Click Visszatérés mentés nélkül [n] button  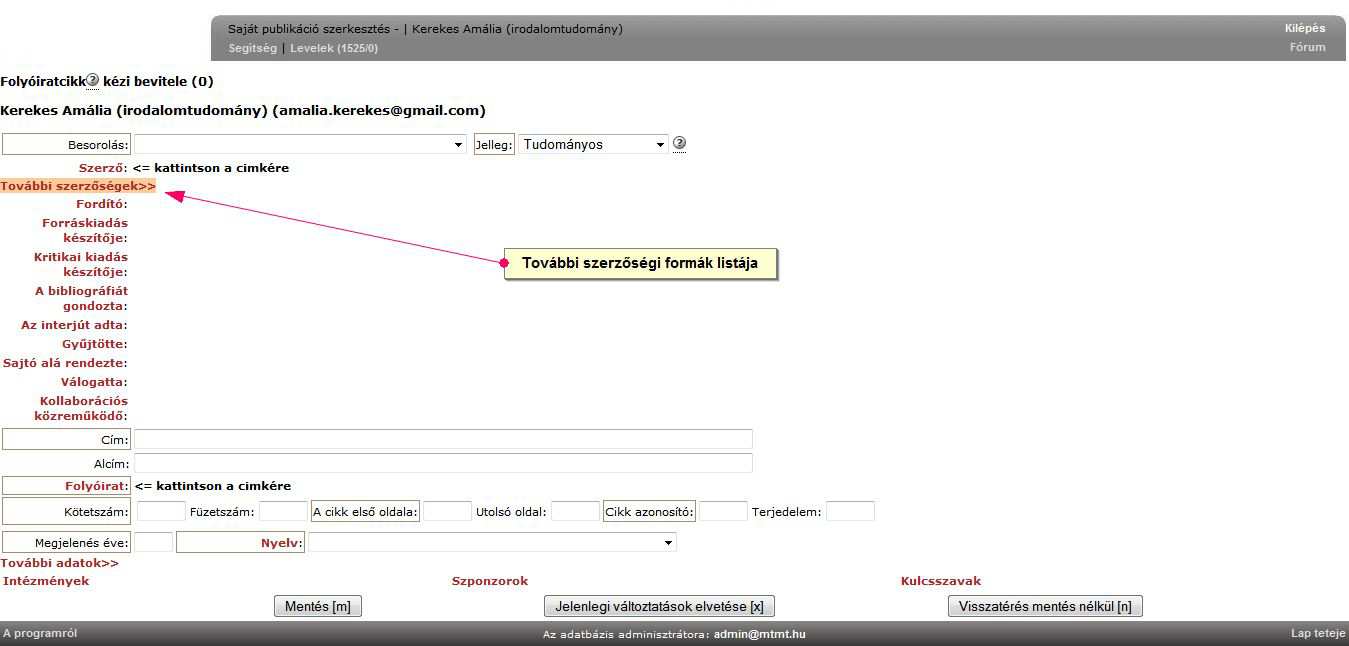coord(1045,606)
